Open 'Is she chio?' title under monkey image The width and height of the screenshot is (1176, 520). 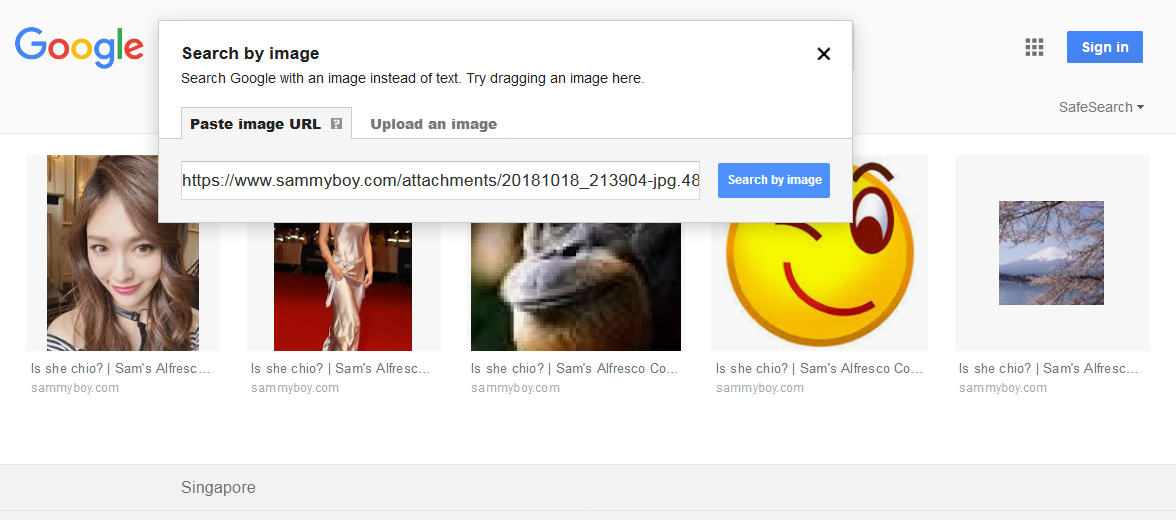click(x=574, y=369)
